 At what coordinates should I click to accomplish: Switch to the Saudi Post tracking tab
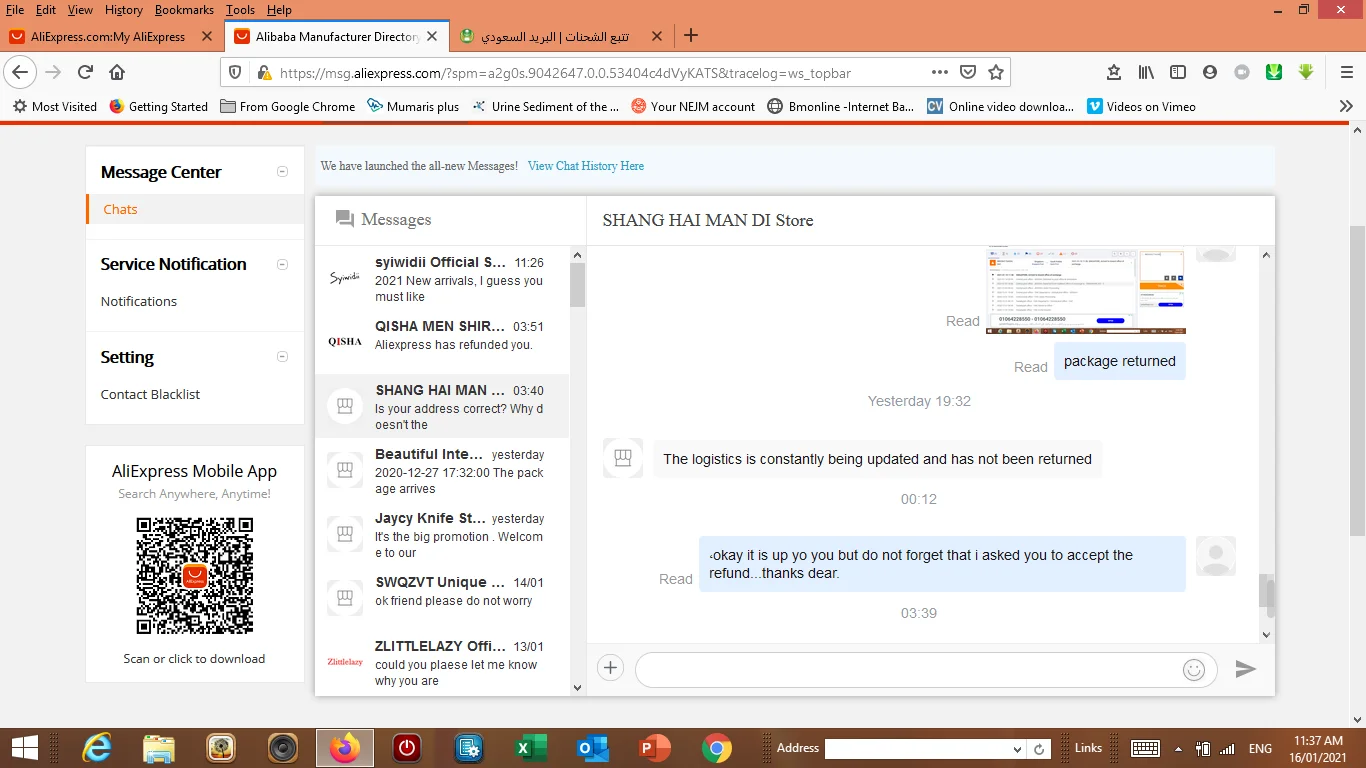[x=555, y=36]
